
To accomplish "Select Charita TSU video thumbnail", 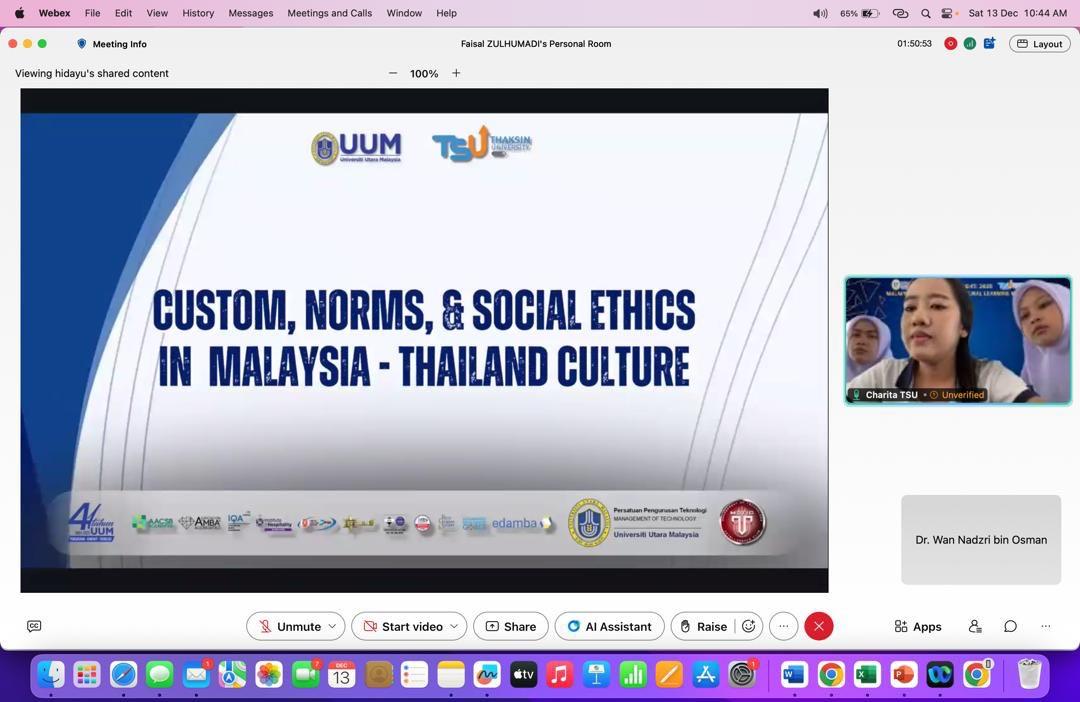I will click(x=957, y=340).
